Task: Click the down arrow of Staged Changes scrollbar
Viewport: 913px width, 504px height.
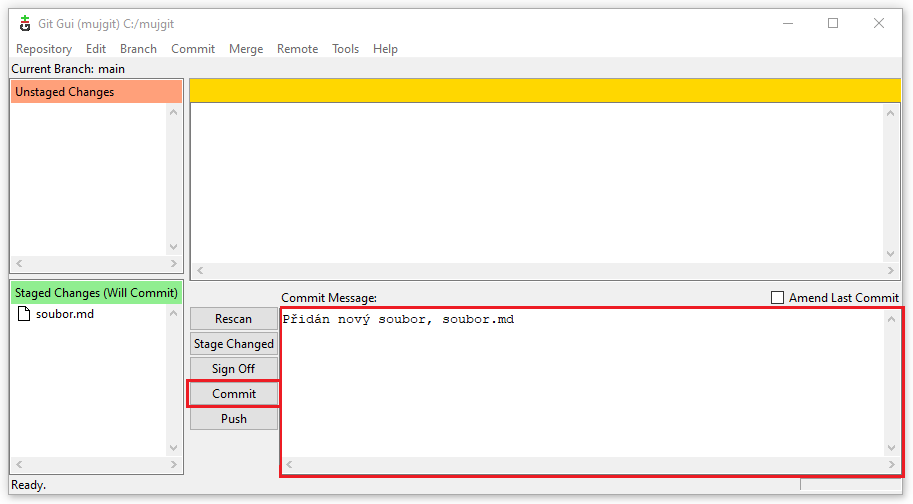Action: pos(174,448)
